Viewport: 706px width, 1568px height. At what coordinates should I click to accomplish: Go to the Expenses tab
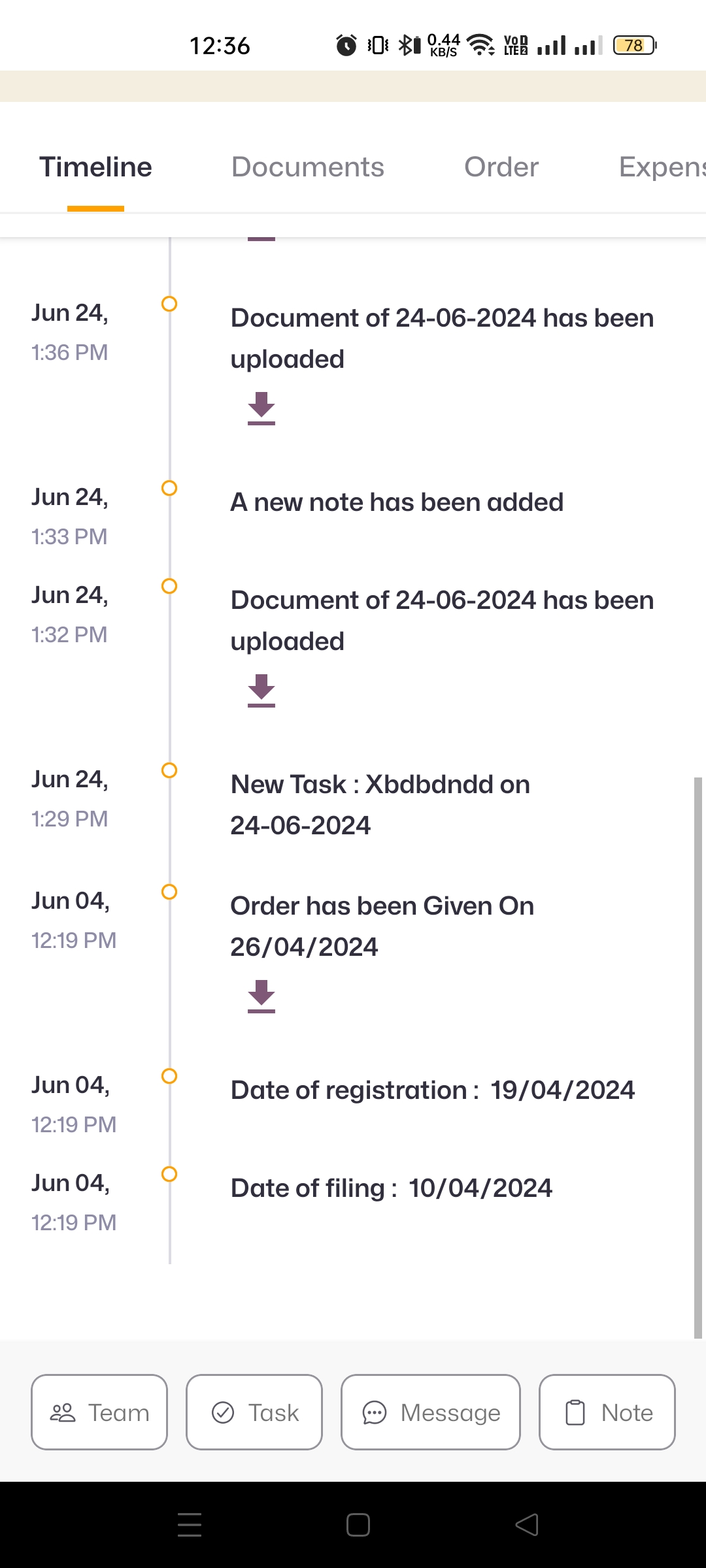pos(662,167)
